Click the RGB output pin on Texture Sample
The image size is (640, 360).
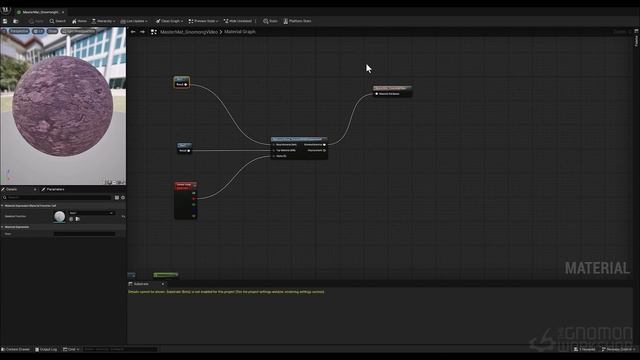[194, 193]
